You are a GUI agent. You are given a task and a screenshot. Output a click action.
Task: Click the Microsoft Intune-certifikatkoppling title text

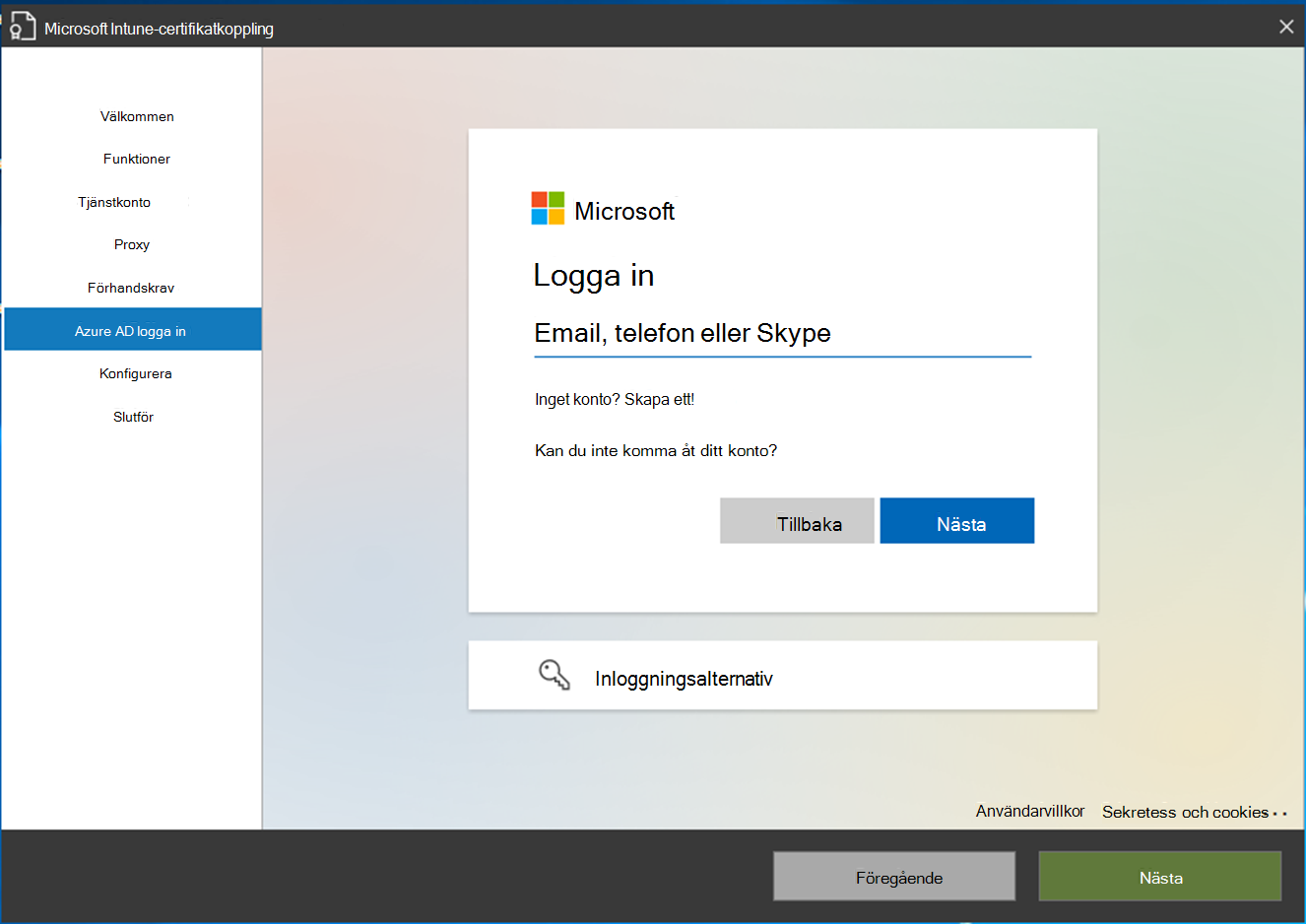click(159, 29)
